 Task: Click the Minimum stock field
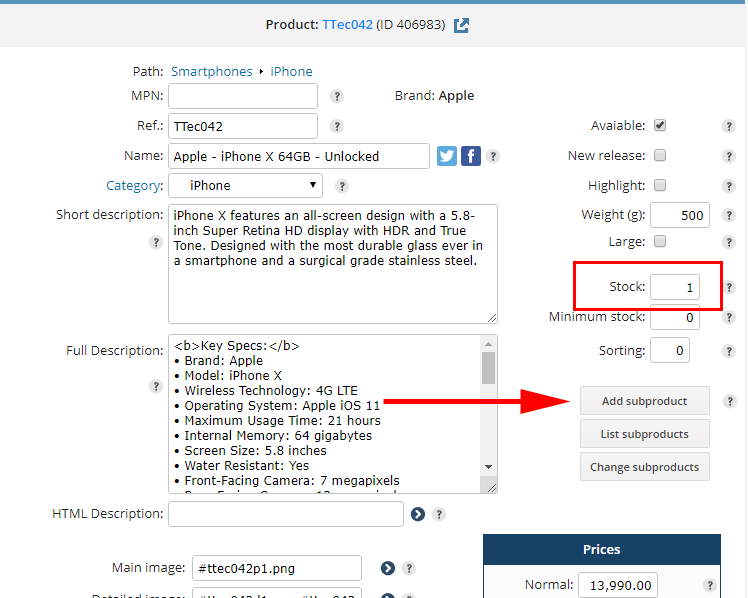coord(675,317)
